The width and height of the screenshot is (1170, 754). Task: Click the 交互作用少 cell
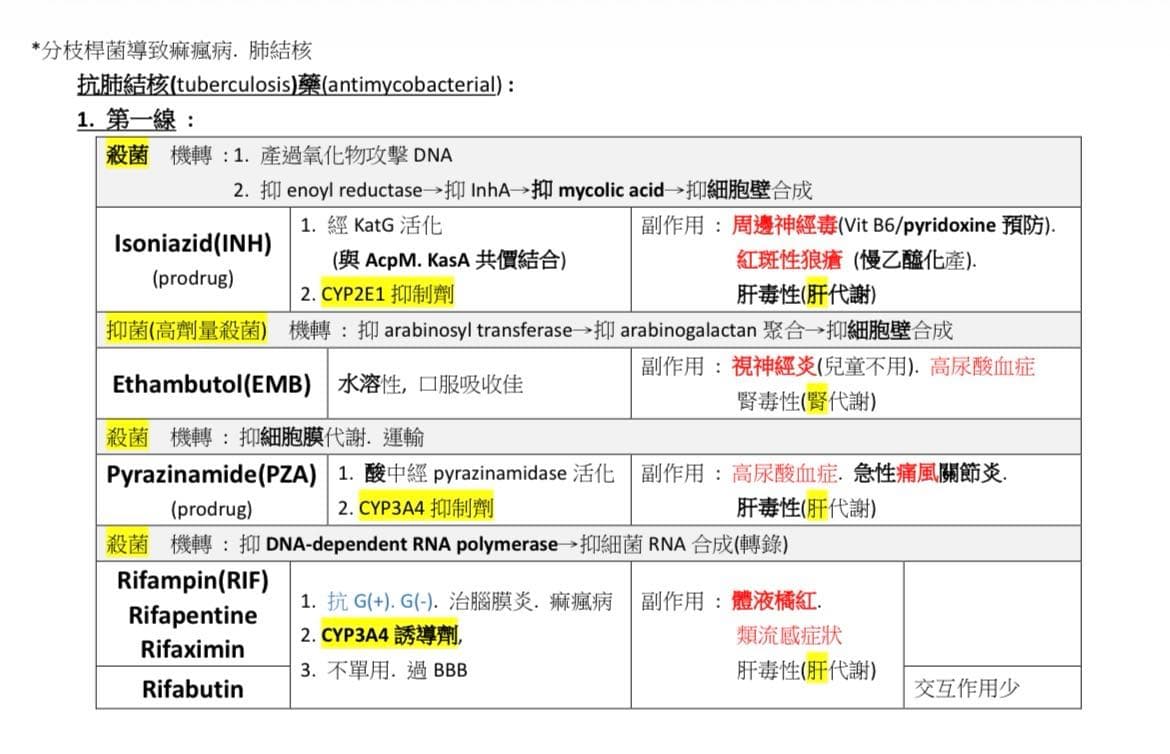coord(992,688)
